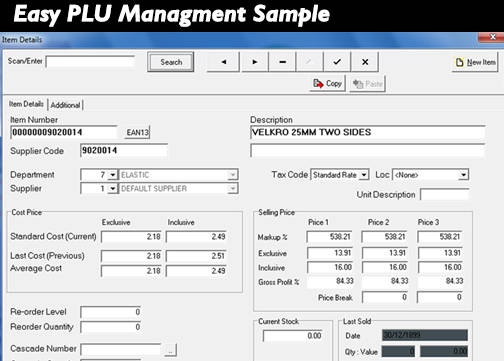Viewport: 504px width, 361px height.
Task: Click Last Sold Date field
Action: point(425,335)
